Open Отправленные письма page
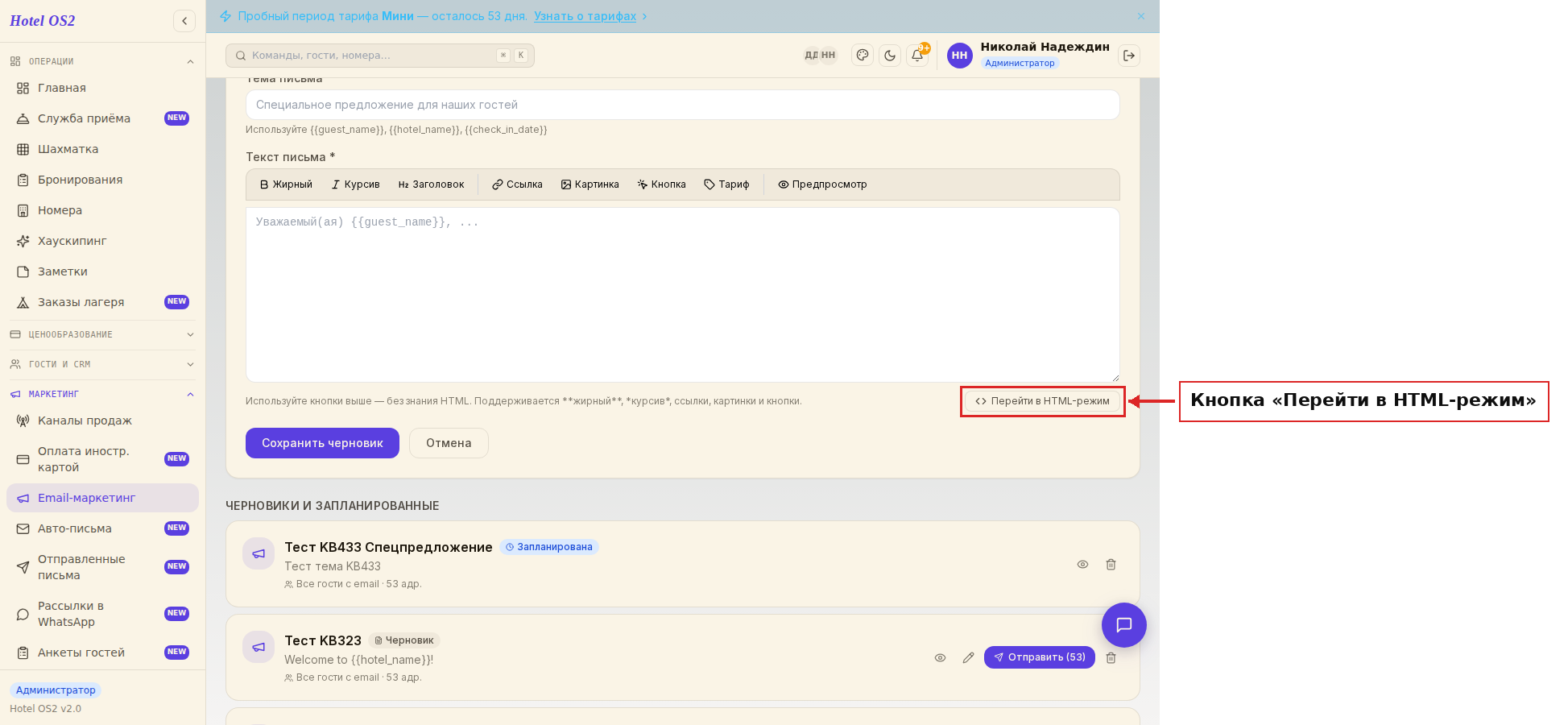Viewport: 1568px width, 725px height. 102,567
